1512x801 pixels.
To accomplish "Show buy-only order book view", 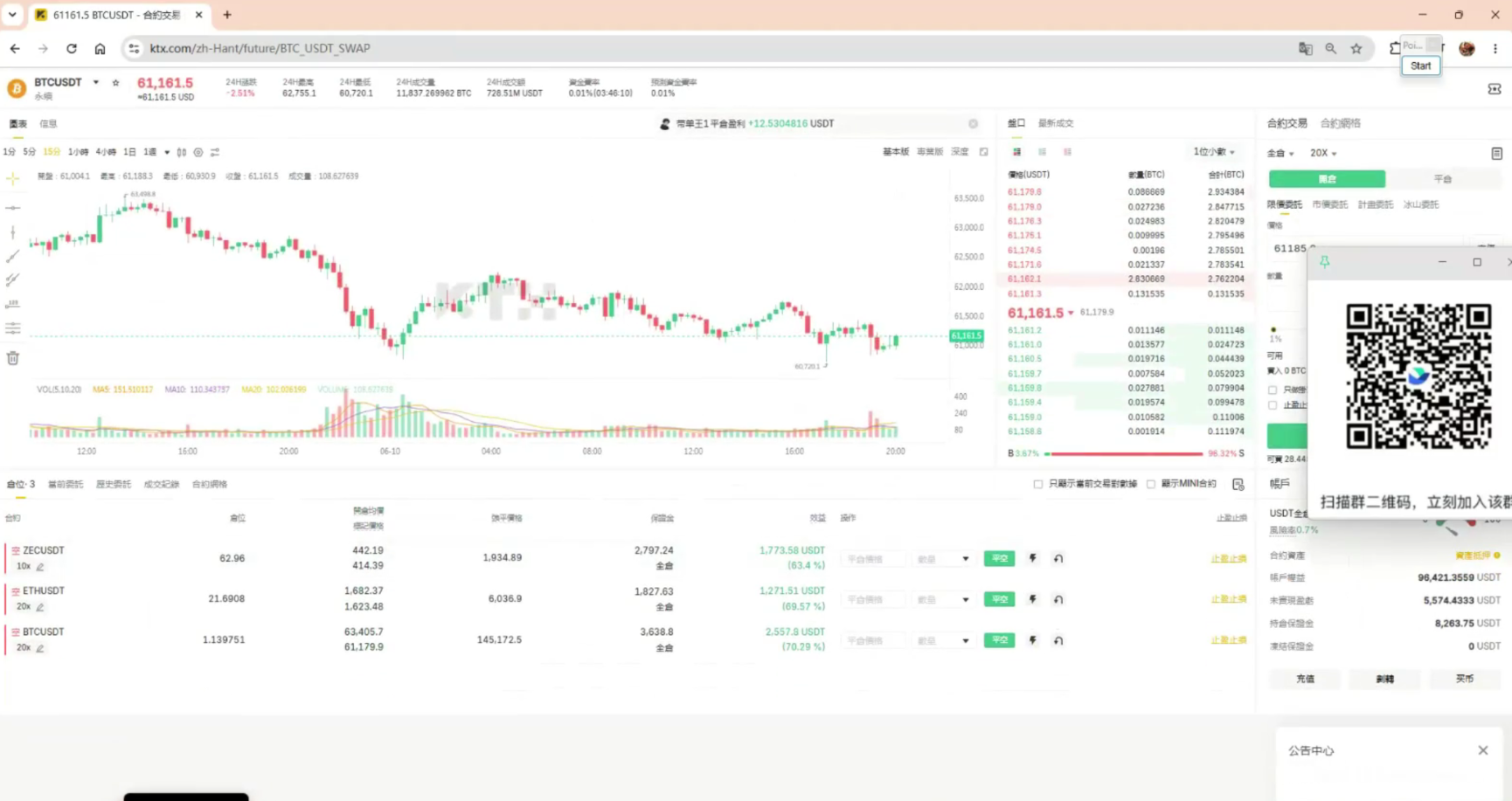I will 1042,152.
